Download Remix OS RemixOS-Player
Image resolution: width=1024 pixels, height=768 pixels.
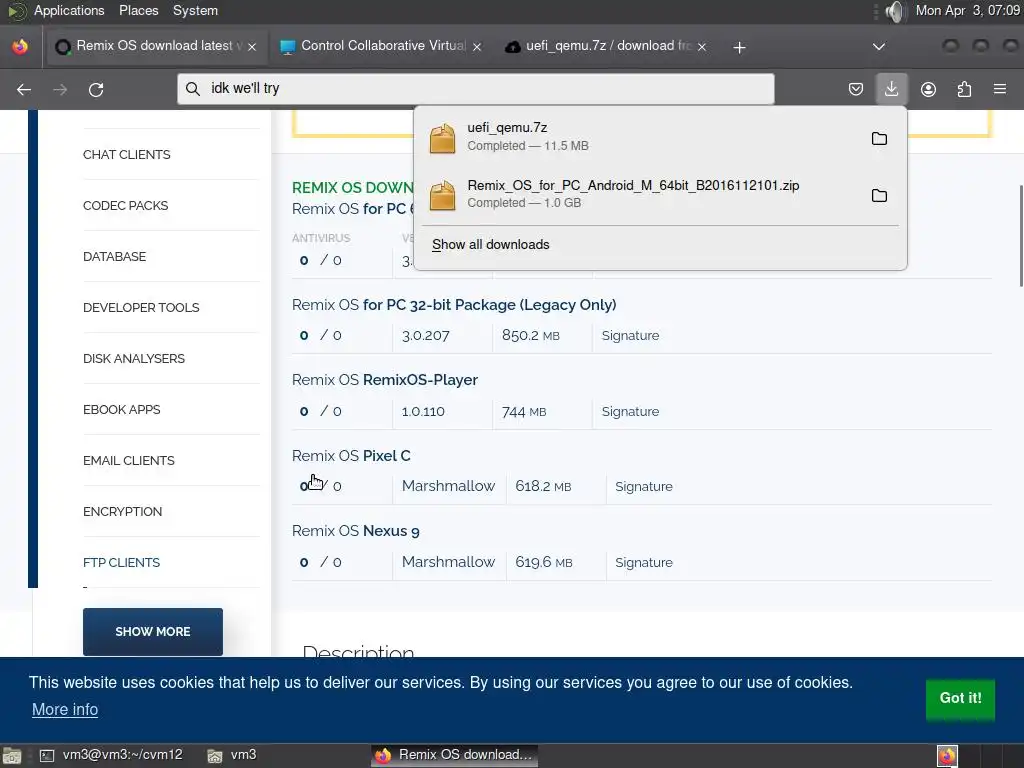[x=385, y=380]
